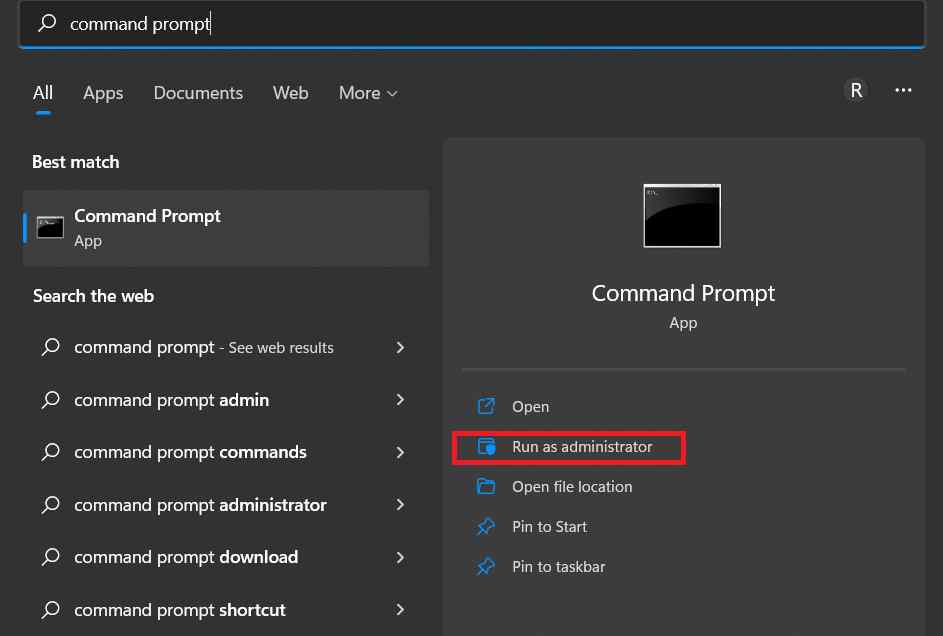Click the Open file location folder icon
The width and height of the screenshot is (943, 636).
pyautogui.click(x=486, y=486)
